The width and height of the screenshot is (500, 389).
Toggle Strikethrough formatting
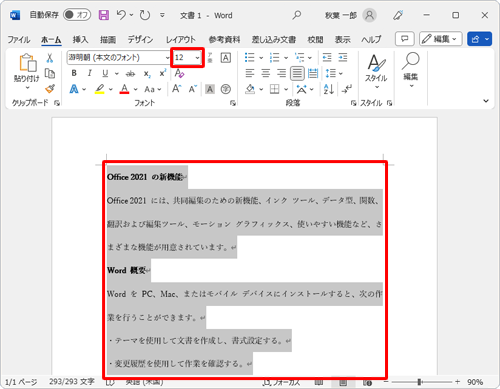[130, 73]
